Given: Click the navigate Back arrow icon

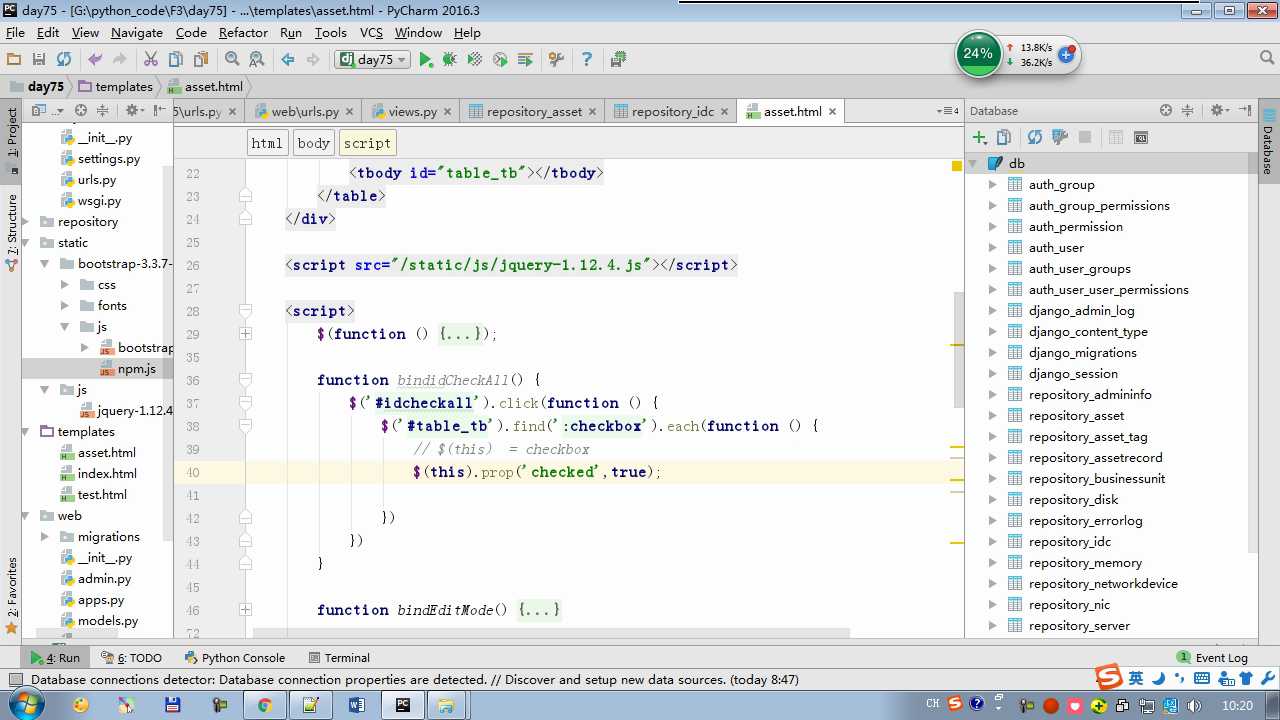Looking at the screenshot, I should coord(288,60).
